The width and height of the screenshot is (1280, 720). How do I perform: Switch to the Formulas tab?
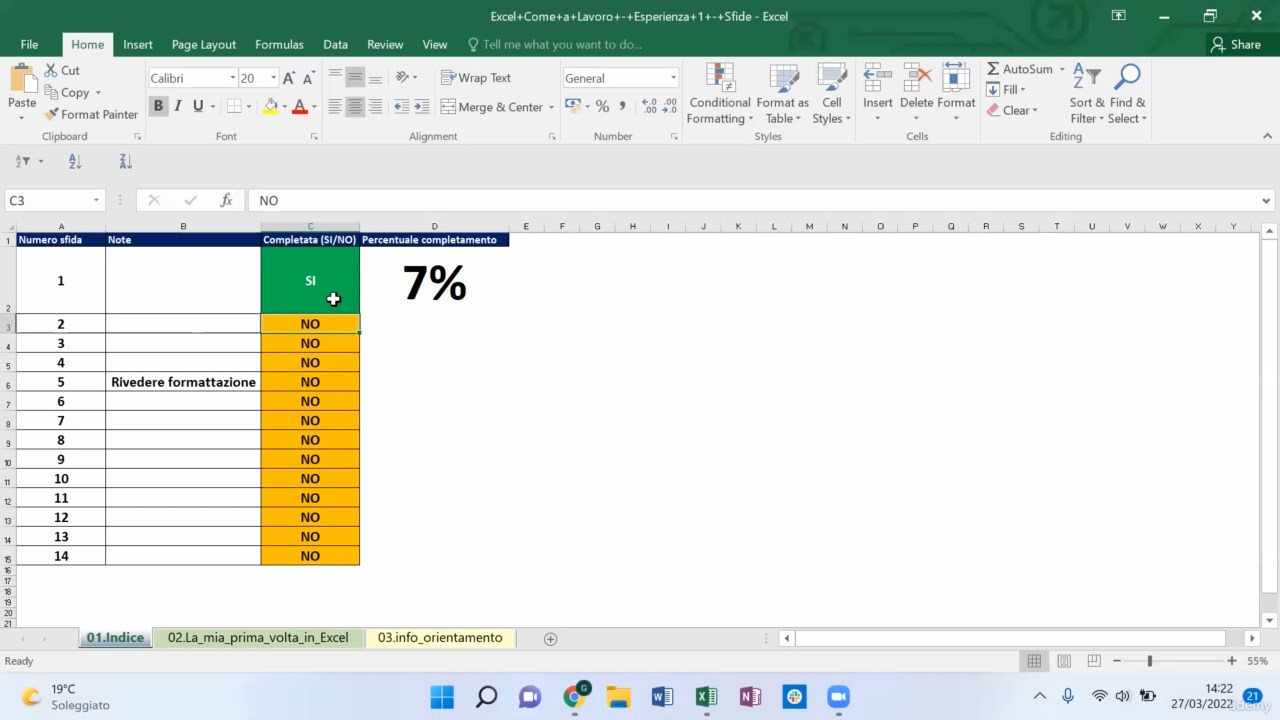[279, 44]
